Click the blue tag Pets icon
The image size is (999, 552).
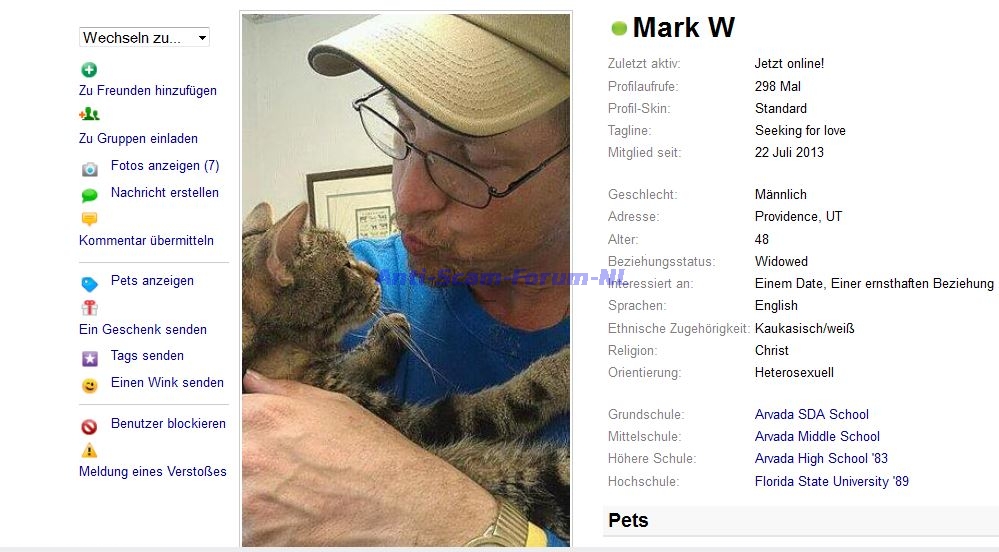pyautogui.click(x=90, y=284)
